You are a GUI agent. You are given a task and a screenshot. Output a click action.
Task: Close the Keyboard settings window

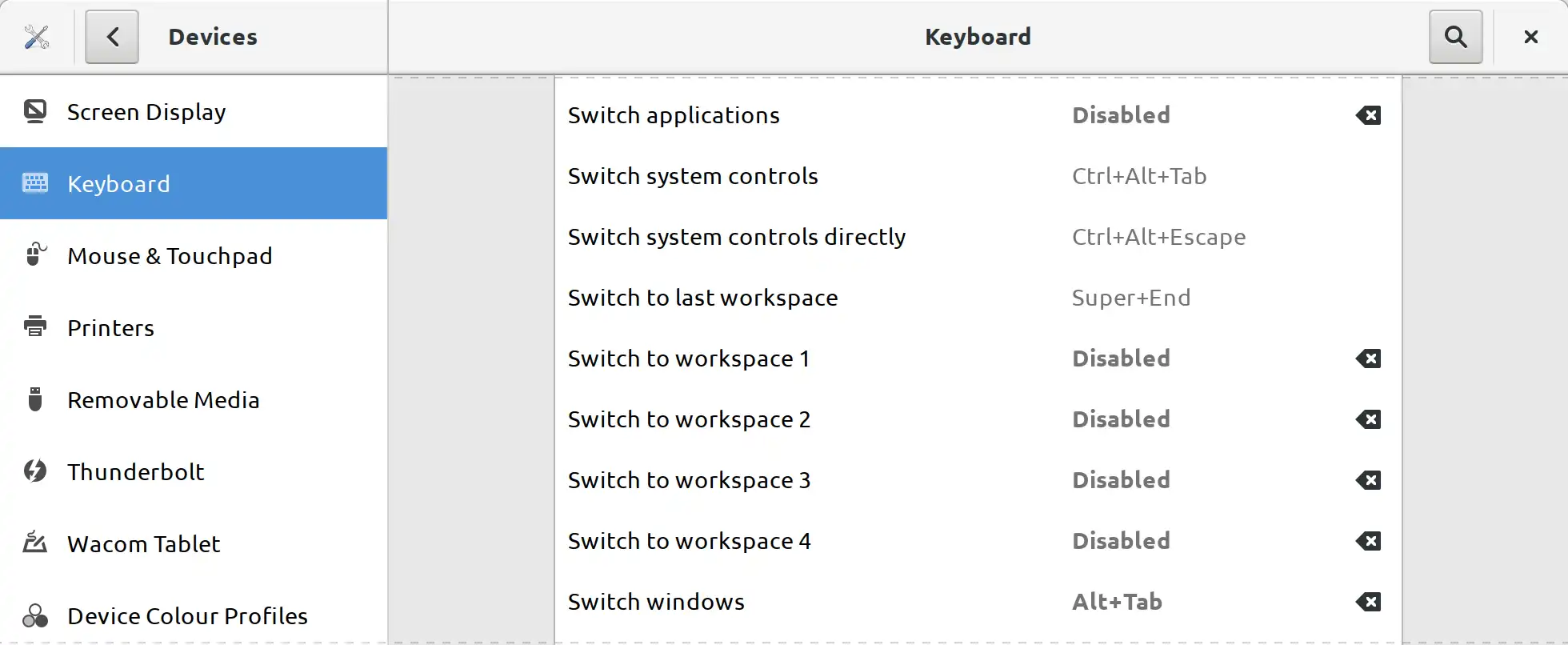[1530, 37]
